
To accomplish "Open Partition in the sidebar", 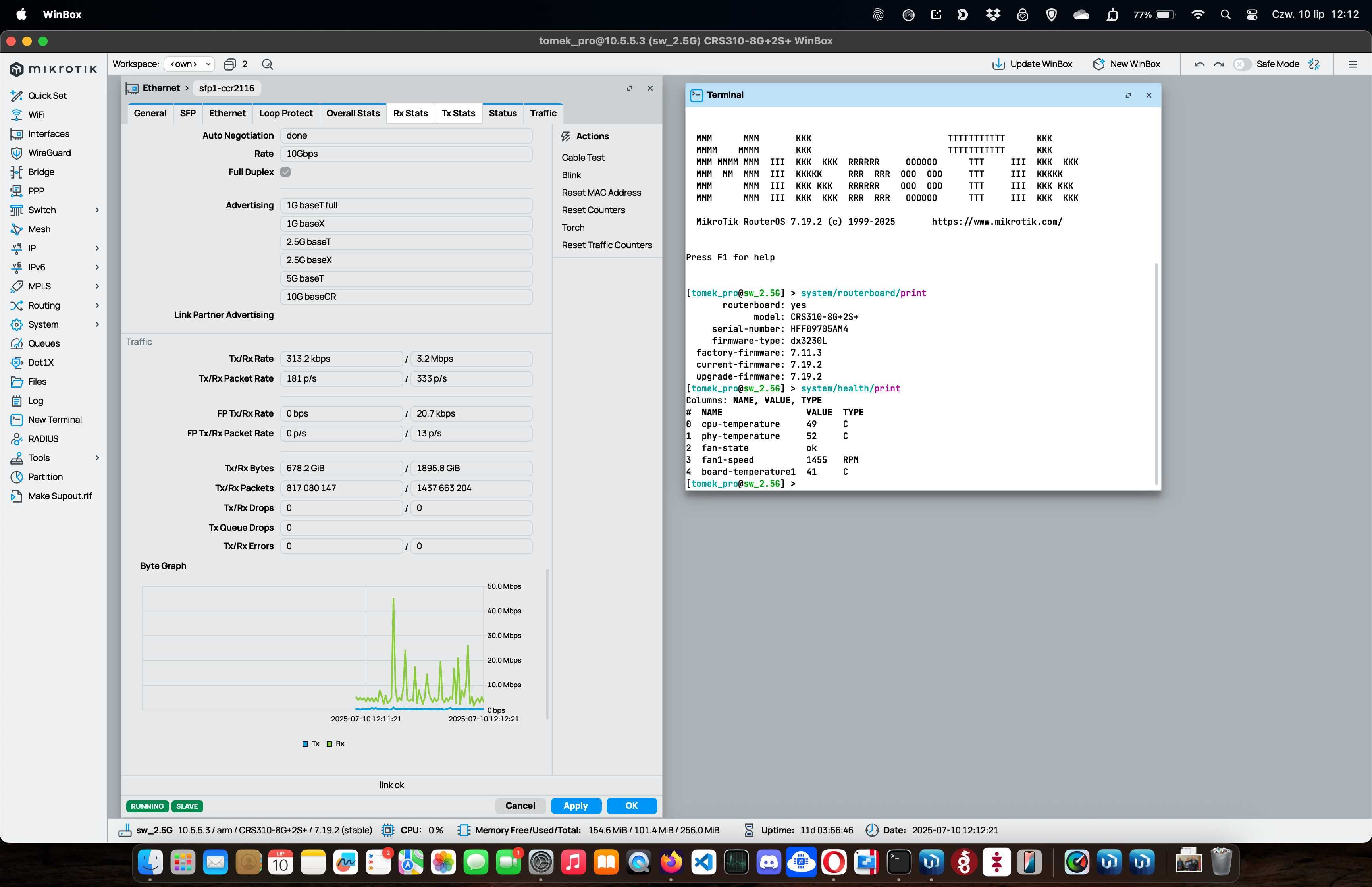I will click(x=45, y=477).
